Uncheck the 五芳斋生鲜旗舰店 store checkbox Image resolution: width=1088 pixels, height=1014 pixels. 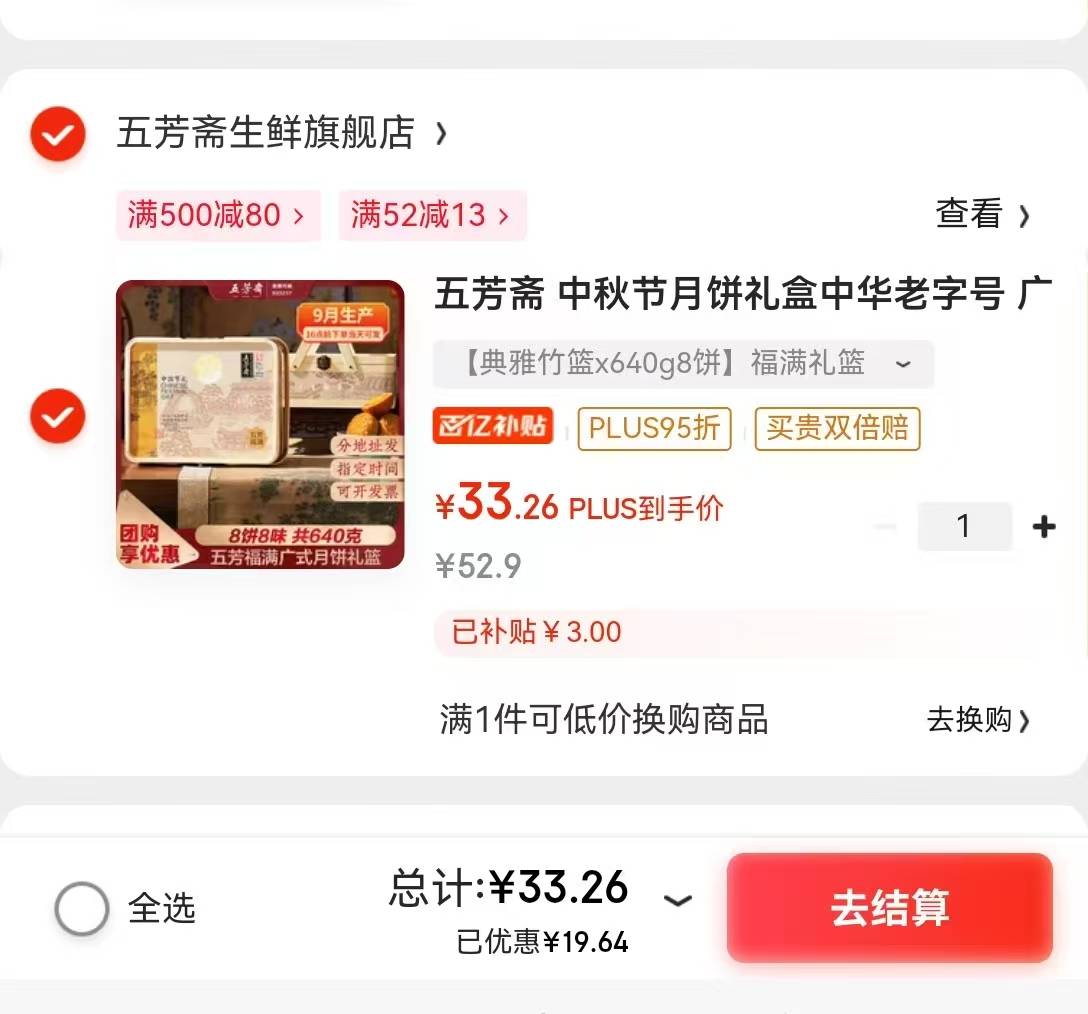(x=58, y=134)
